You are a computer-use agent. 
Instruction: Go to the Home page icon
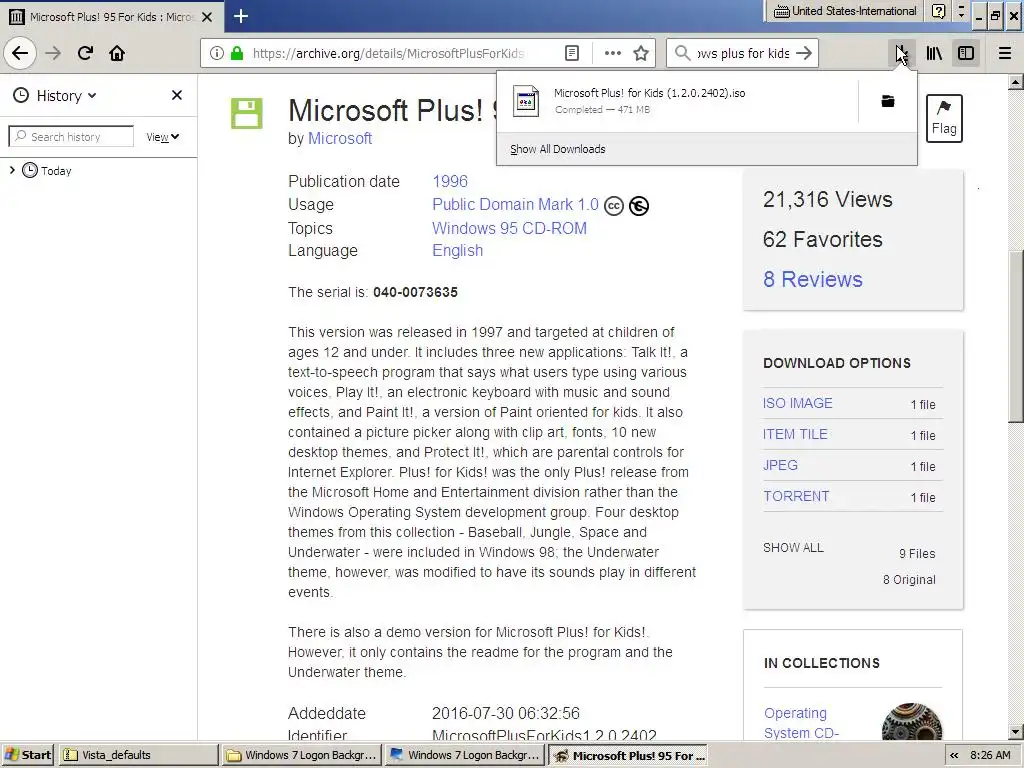117,53
